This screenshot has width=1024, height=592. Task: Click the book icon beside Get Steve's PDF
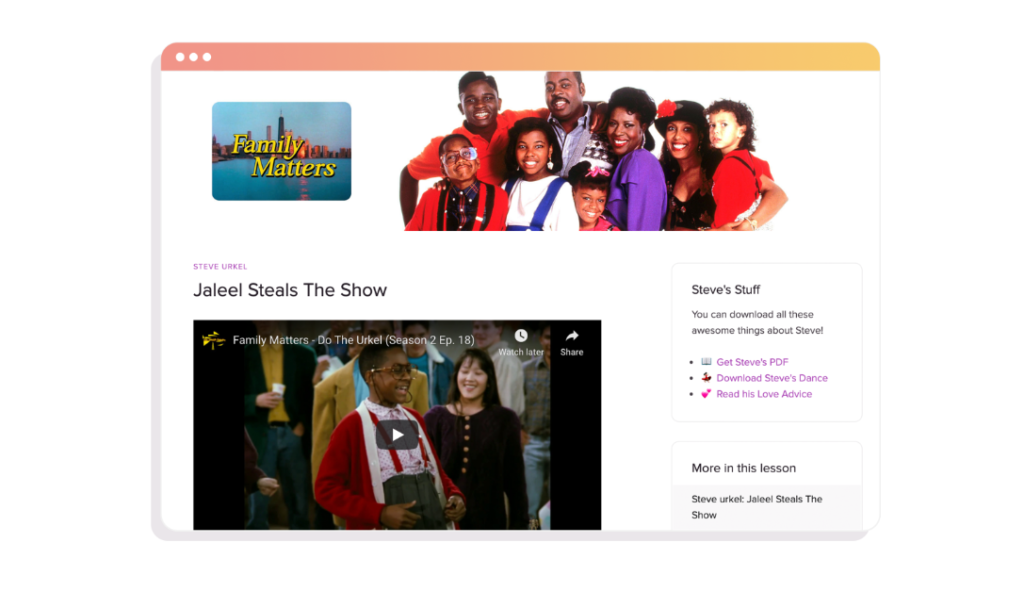tap(706, 362)
